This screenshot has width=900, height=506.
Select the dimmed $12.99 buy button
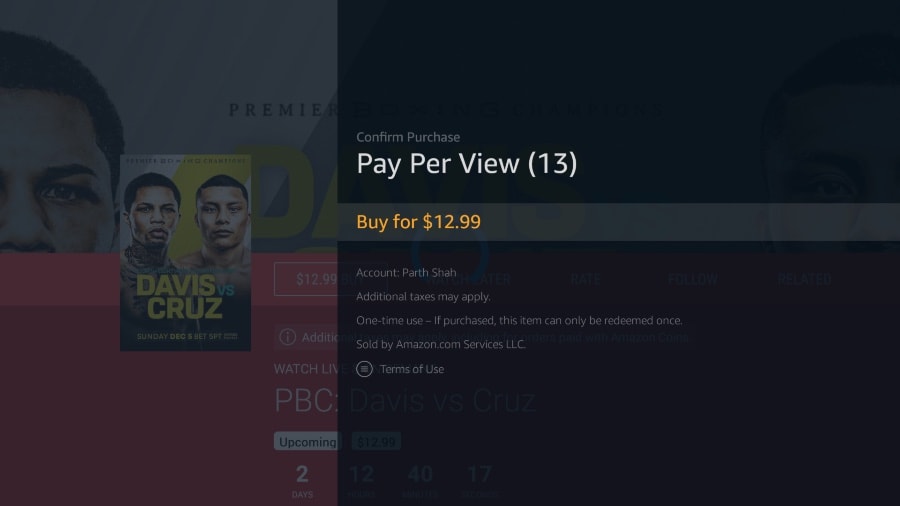point(330,279)
